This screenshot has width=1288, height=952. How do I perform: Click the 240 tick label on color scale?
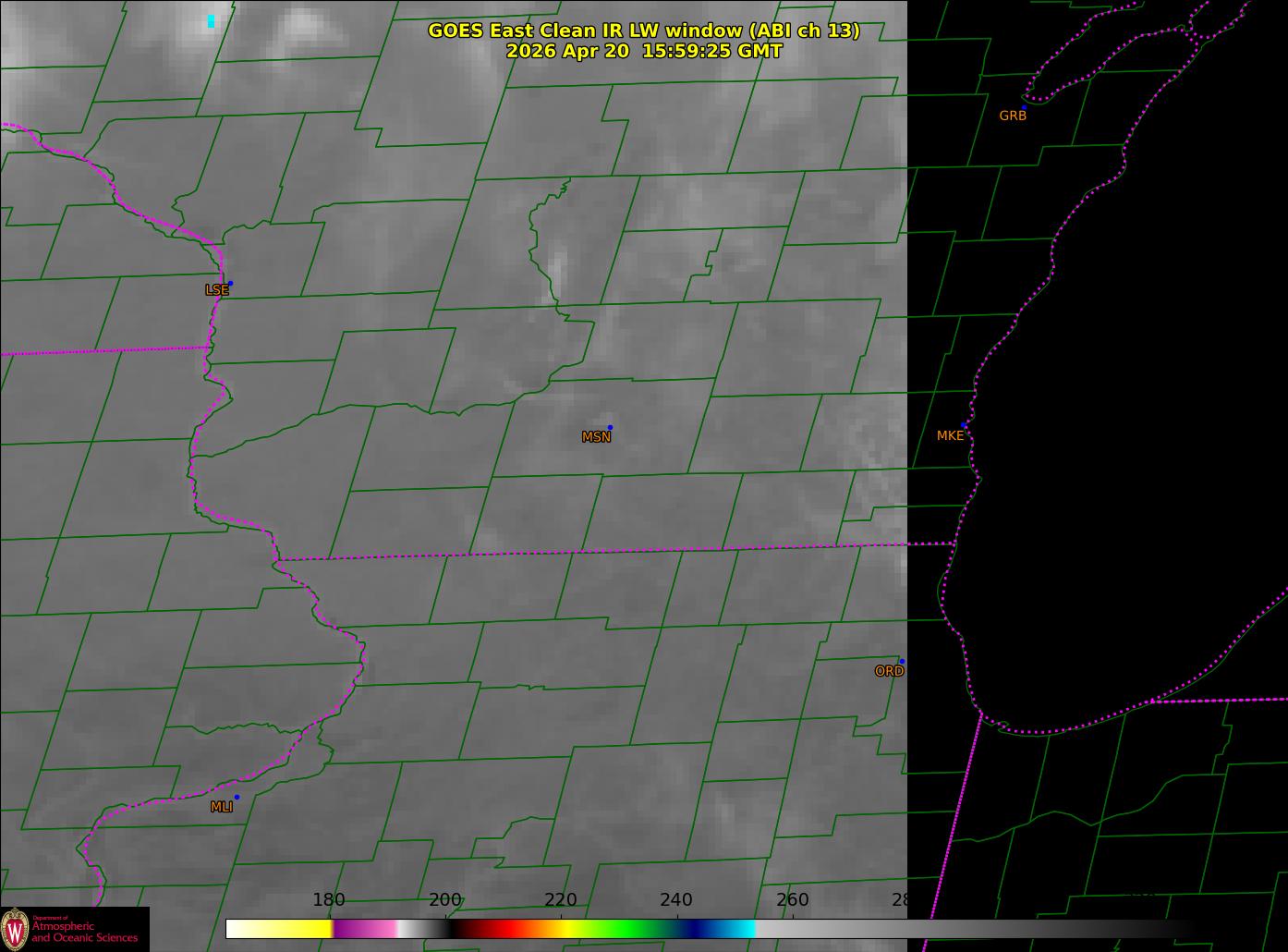pyautogui.click(x=676, y=899)
